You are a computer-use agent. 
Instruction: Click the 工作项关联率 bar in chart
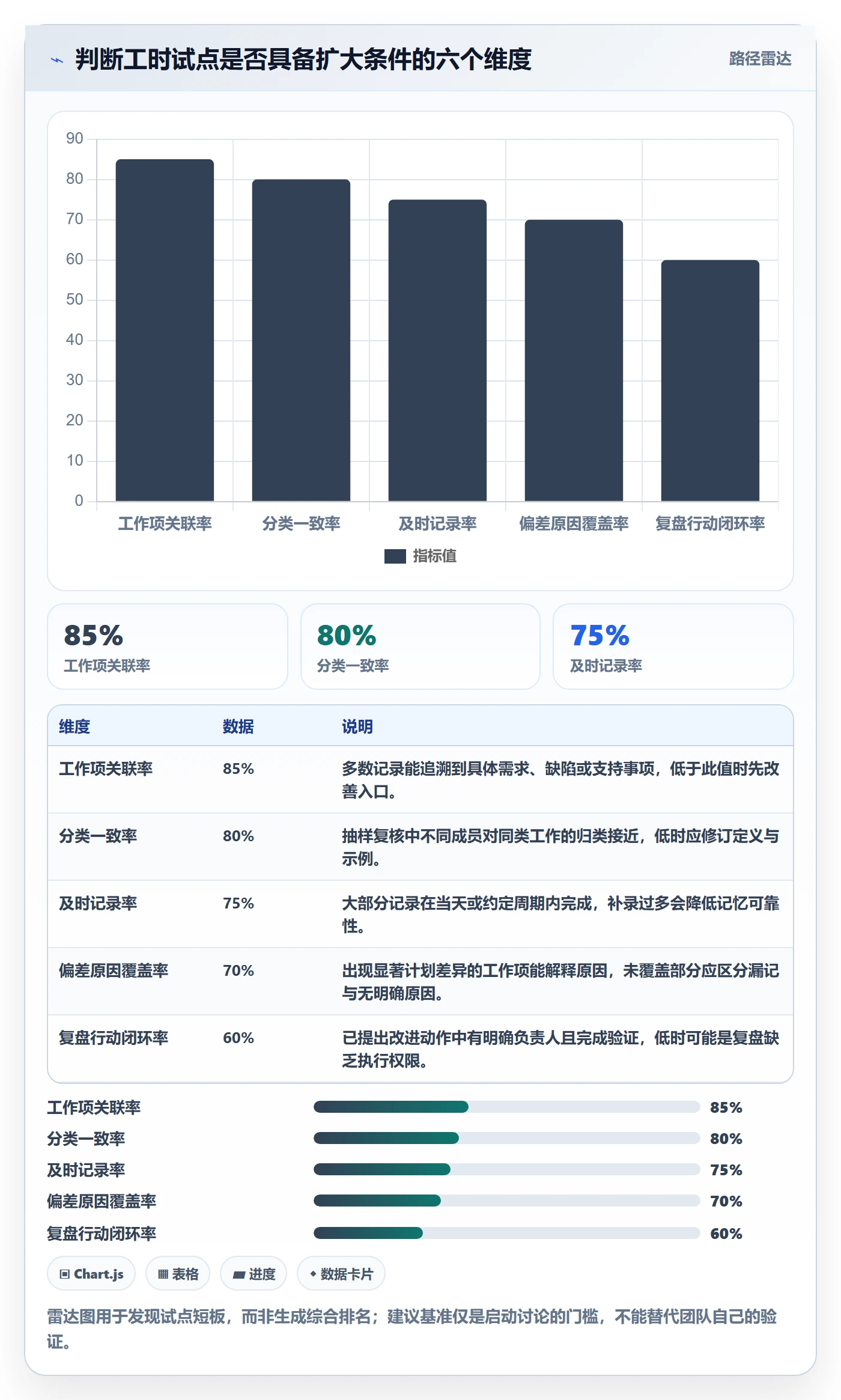pos(165,330)
